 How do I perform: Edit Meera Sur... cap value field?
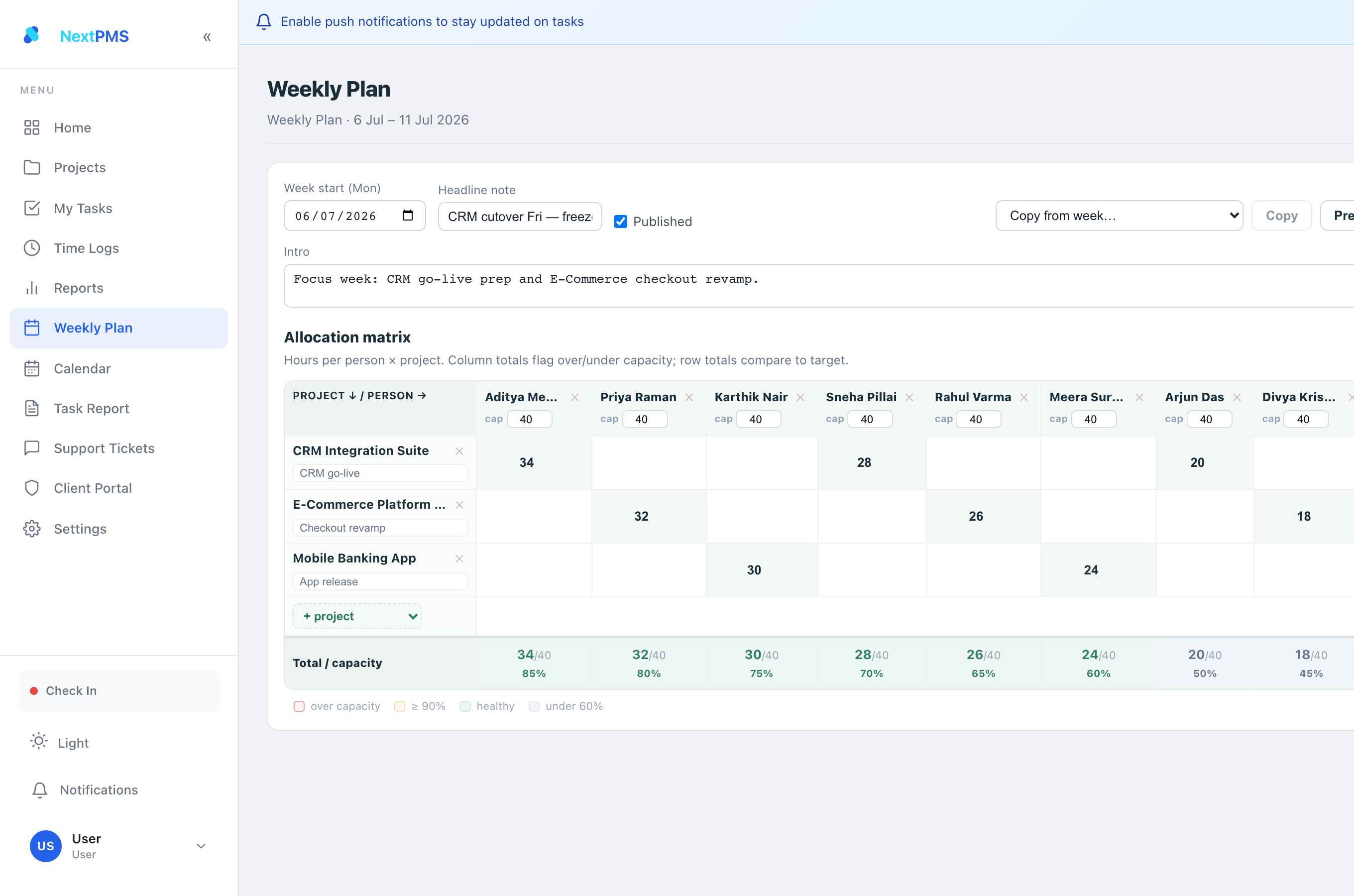point(1094,419)
